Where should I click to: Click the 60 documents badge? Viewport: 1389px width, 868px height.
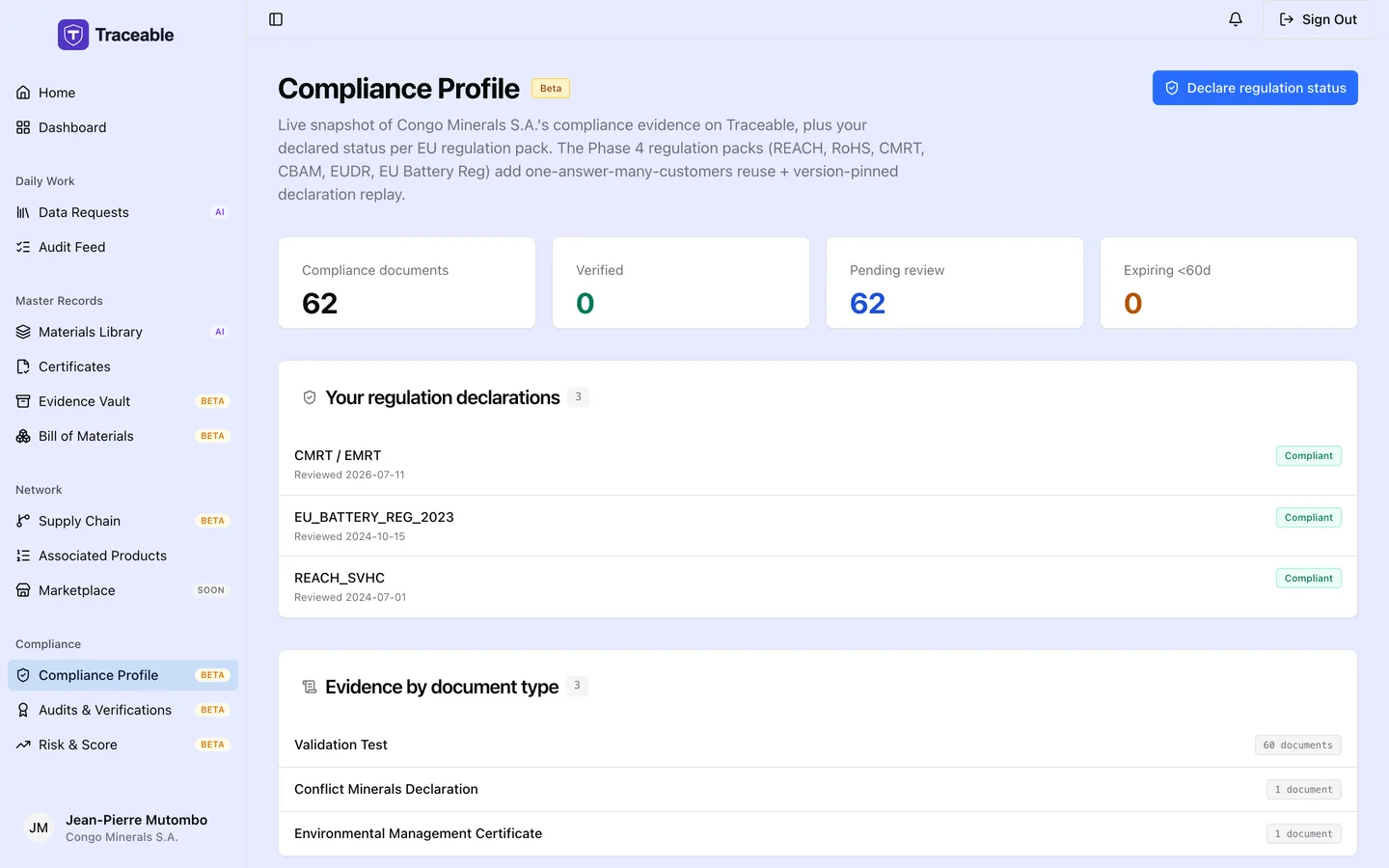(1298, 745)
